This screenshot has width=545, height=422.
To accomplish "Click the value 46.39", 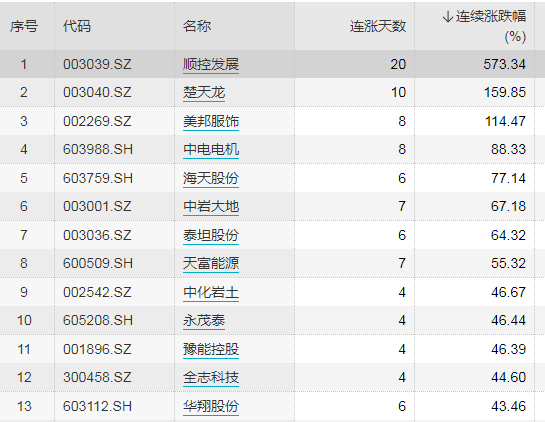I will (509, 349).
